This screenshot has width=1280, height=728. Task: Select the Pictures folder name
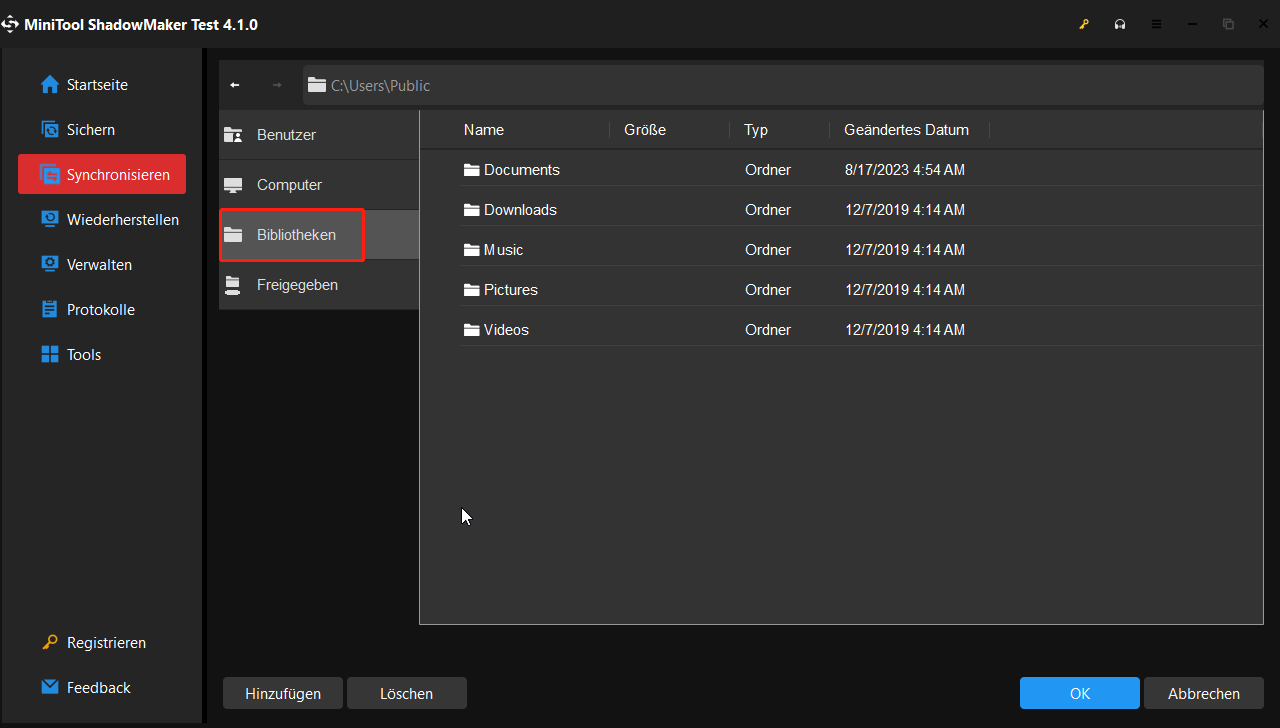pyautogui.click(x=511, y=290)
